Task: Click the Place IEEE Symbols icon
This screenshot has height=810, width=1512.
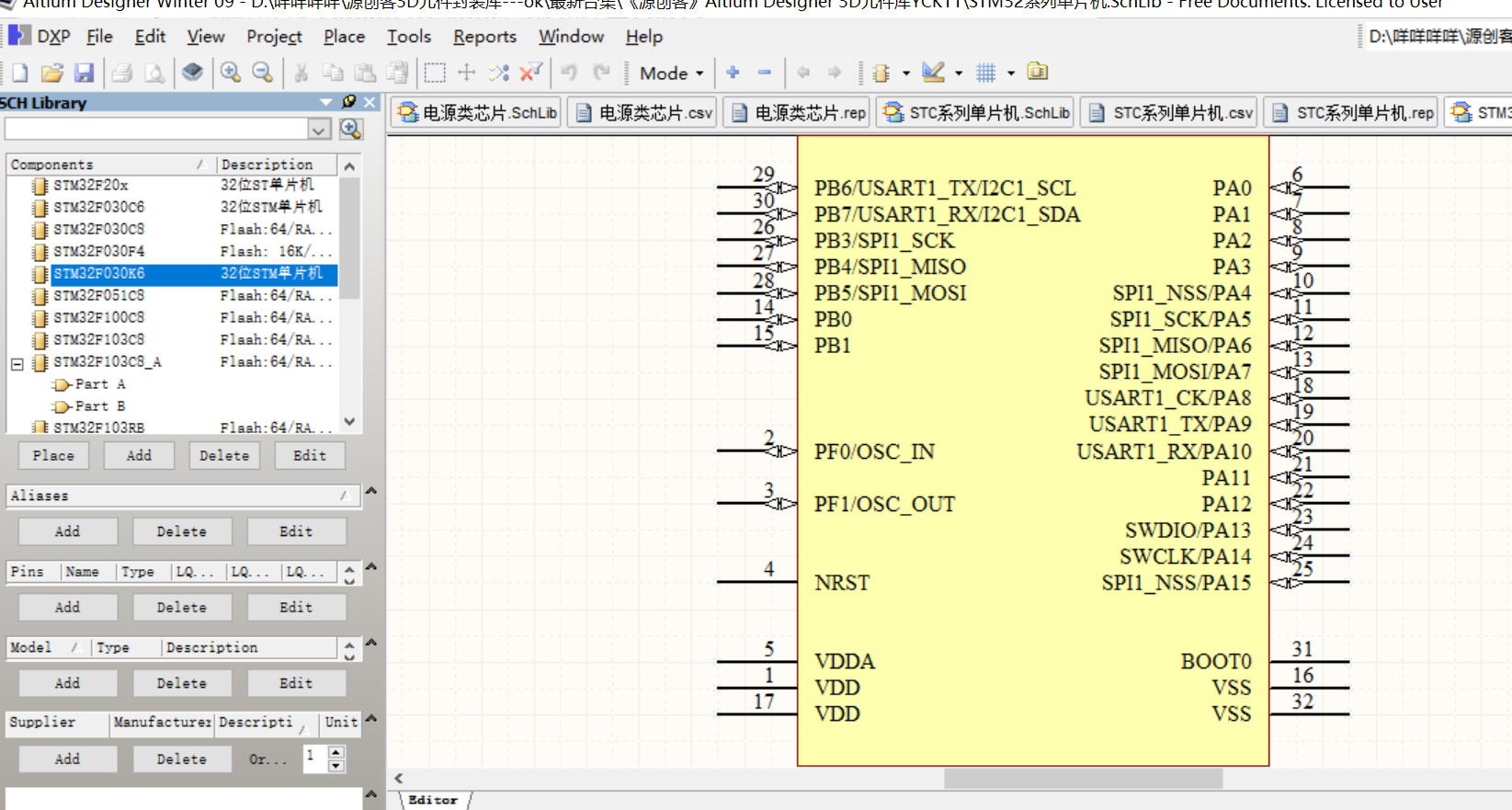Action: [x=881, y=73]
